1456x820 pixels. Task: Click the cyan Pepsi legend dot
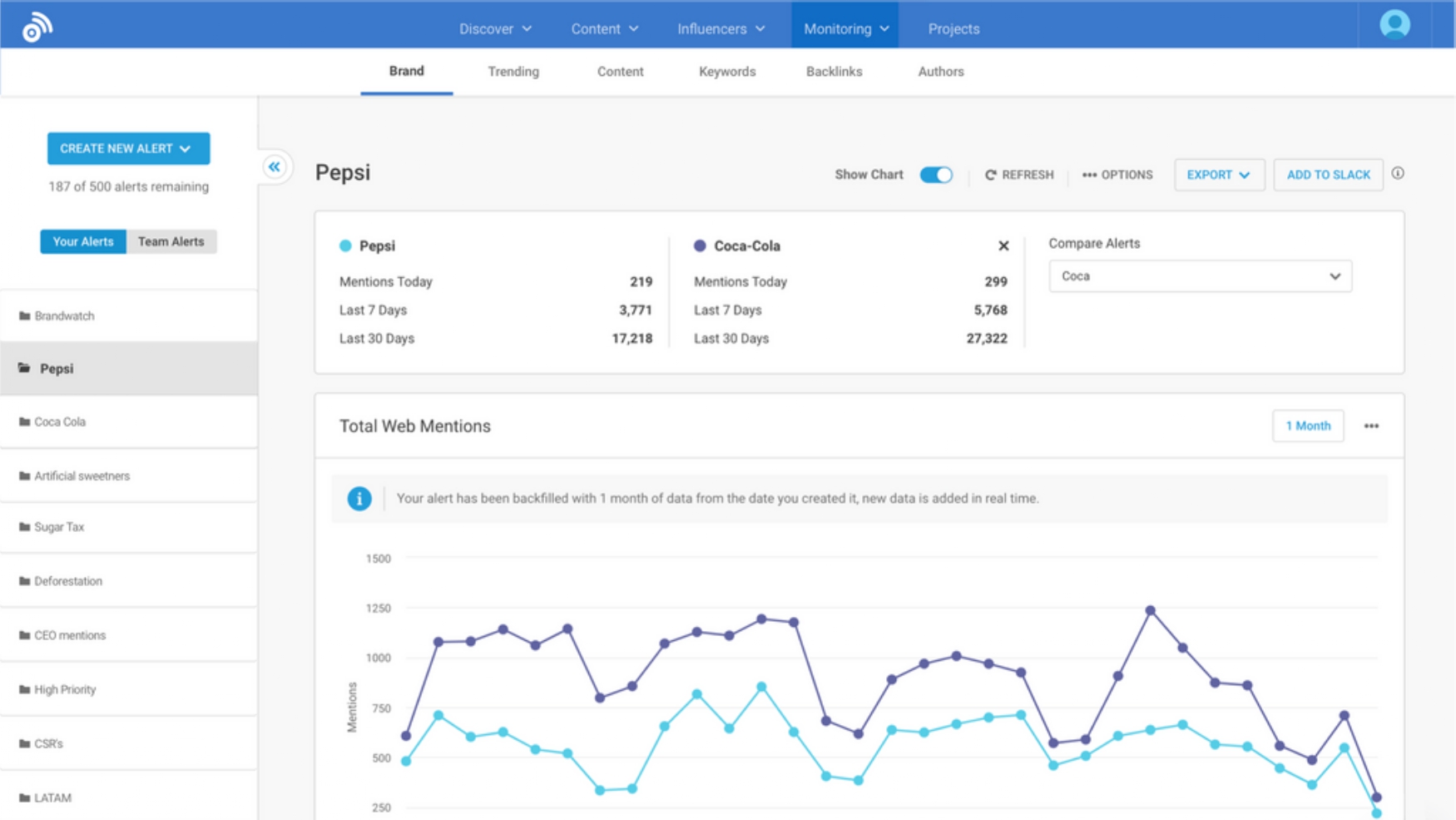click(345, 246)
